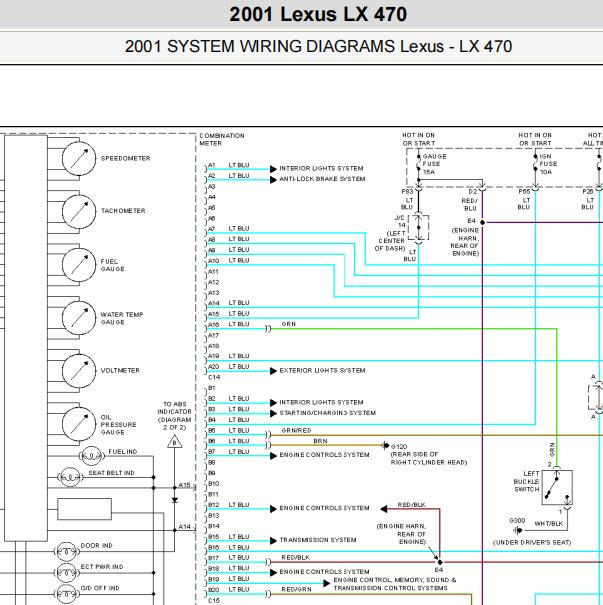Image resolution: width=603 pixels, height=605 pixels.
Task: Click the speedometer gauge symbol
Action: 79,159
